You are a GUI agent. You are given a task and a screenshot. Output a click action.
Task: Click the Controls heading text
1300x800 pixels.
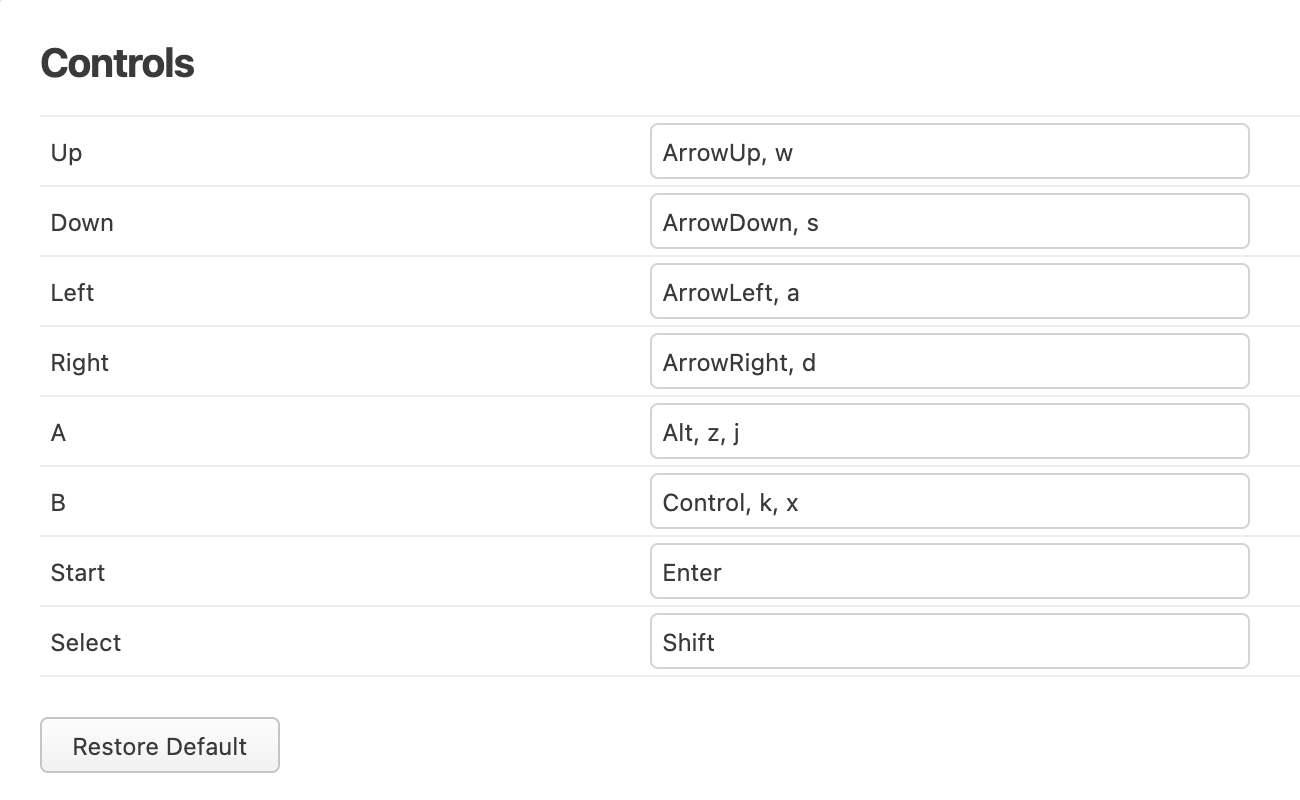click(x=117, y=63)
